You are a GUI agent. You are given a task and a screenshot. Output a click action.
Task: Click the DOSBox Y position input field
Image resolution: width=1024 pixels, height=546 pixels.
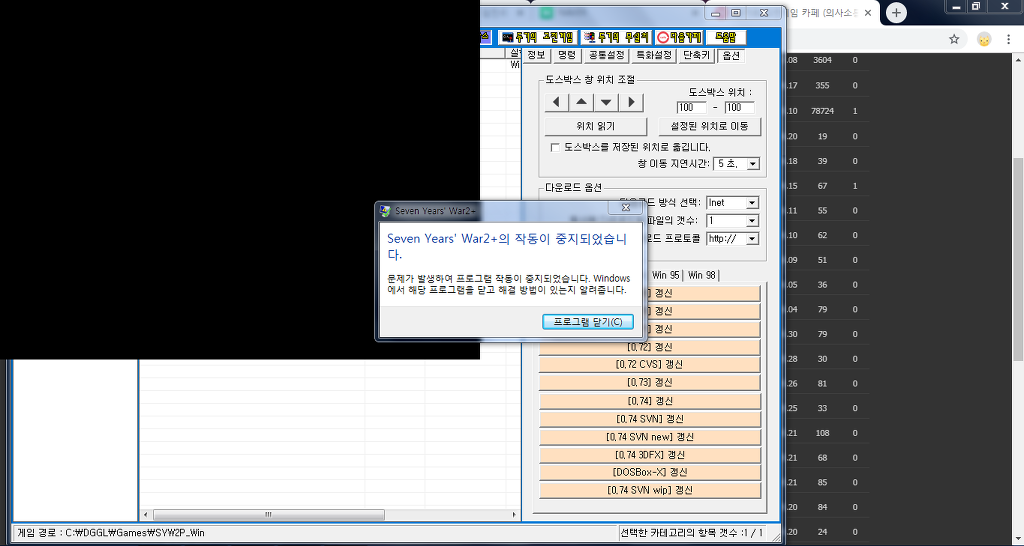coord(739,107)
